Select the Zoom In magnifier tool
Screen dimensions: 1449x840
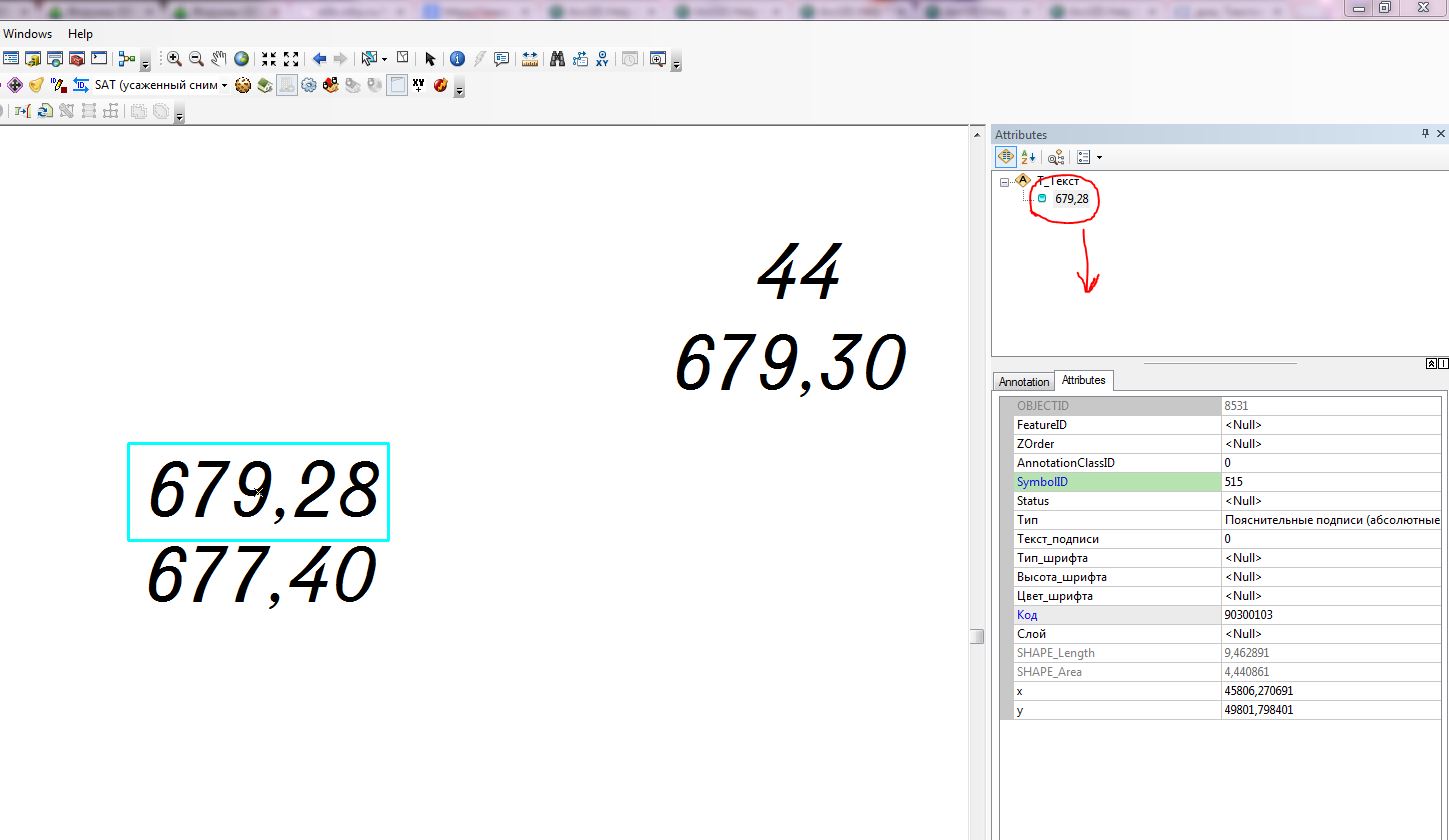[x=174, y=59]
